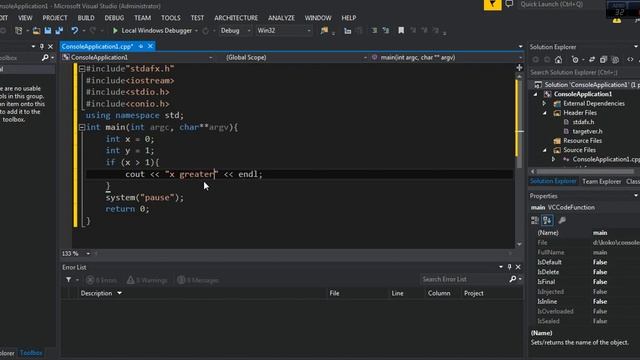Select the Resource Files folder
Screen dimensions: 640x360
[x=582, y=141]
